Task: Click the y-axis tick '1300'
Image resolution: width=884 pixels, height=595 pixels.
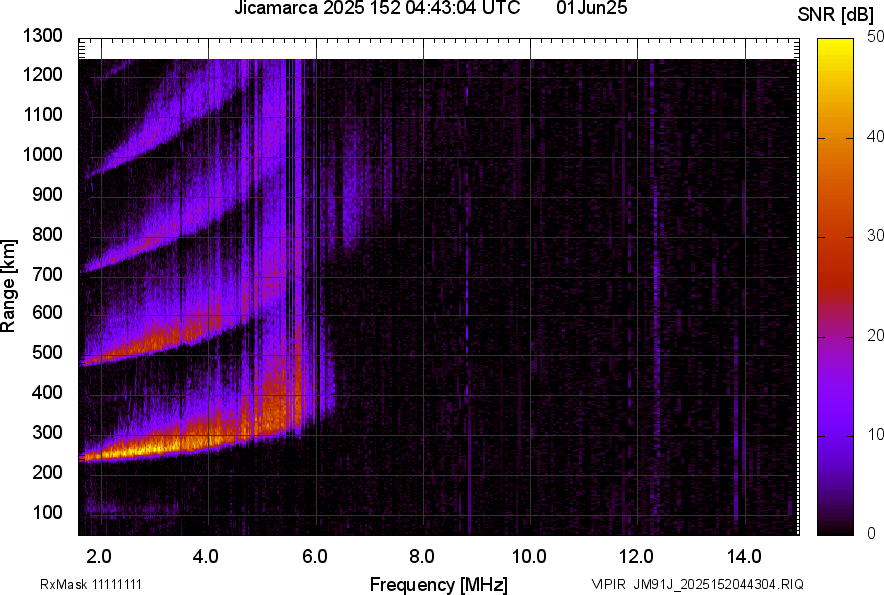Action: 42,36
